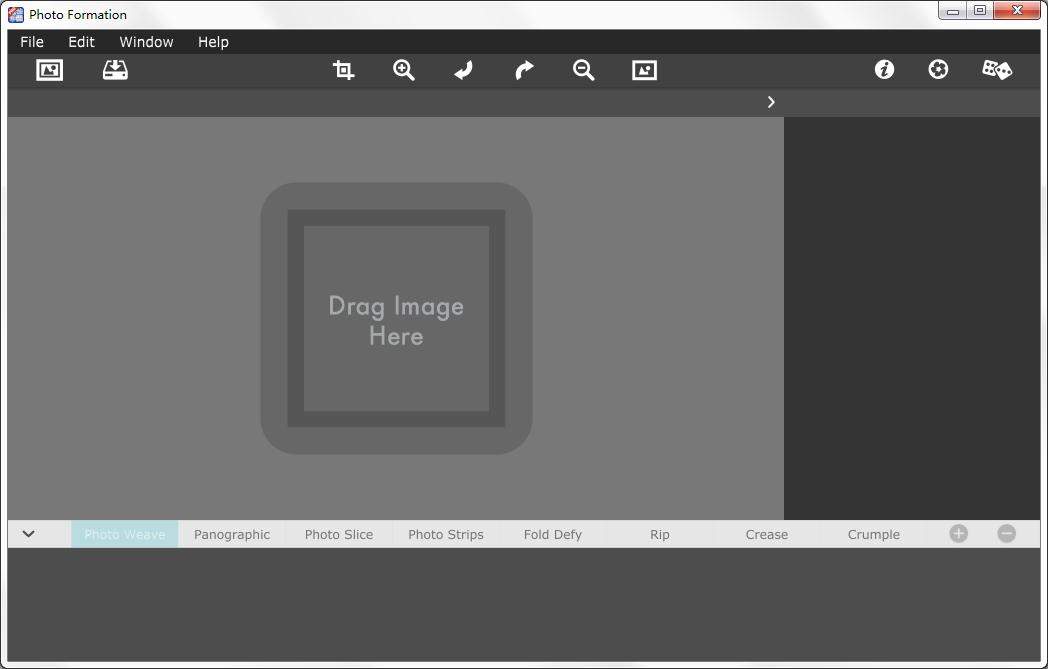Image resolution: width=1048 pixels, height=669 pixels.
Task: Click the undo arrow icon
Action: pos(463,70)
